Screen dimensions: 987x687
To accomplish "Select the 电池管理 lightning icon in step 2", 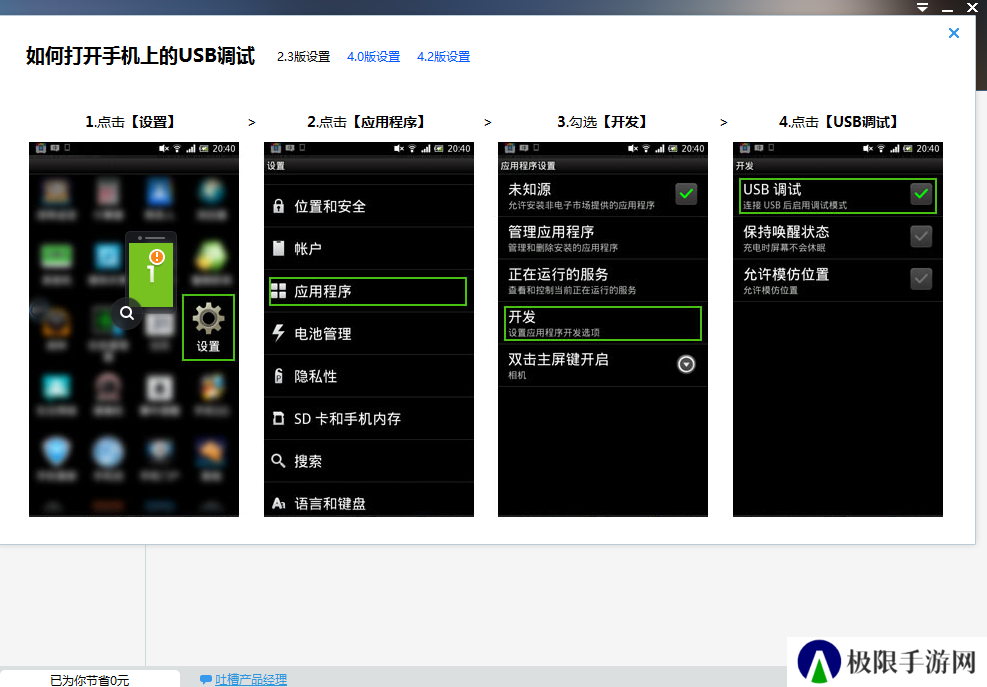I will [x=278, y=332].
